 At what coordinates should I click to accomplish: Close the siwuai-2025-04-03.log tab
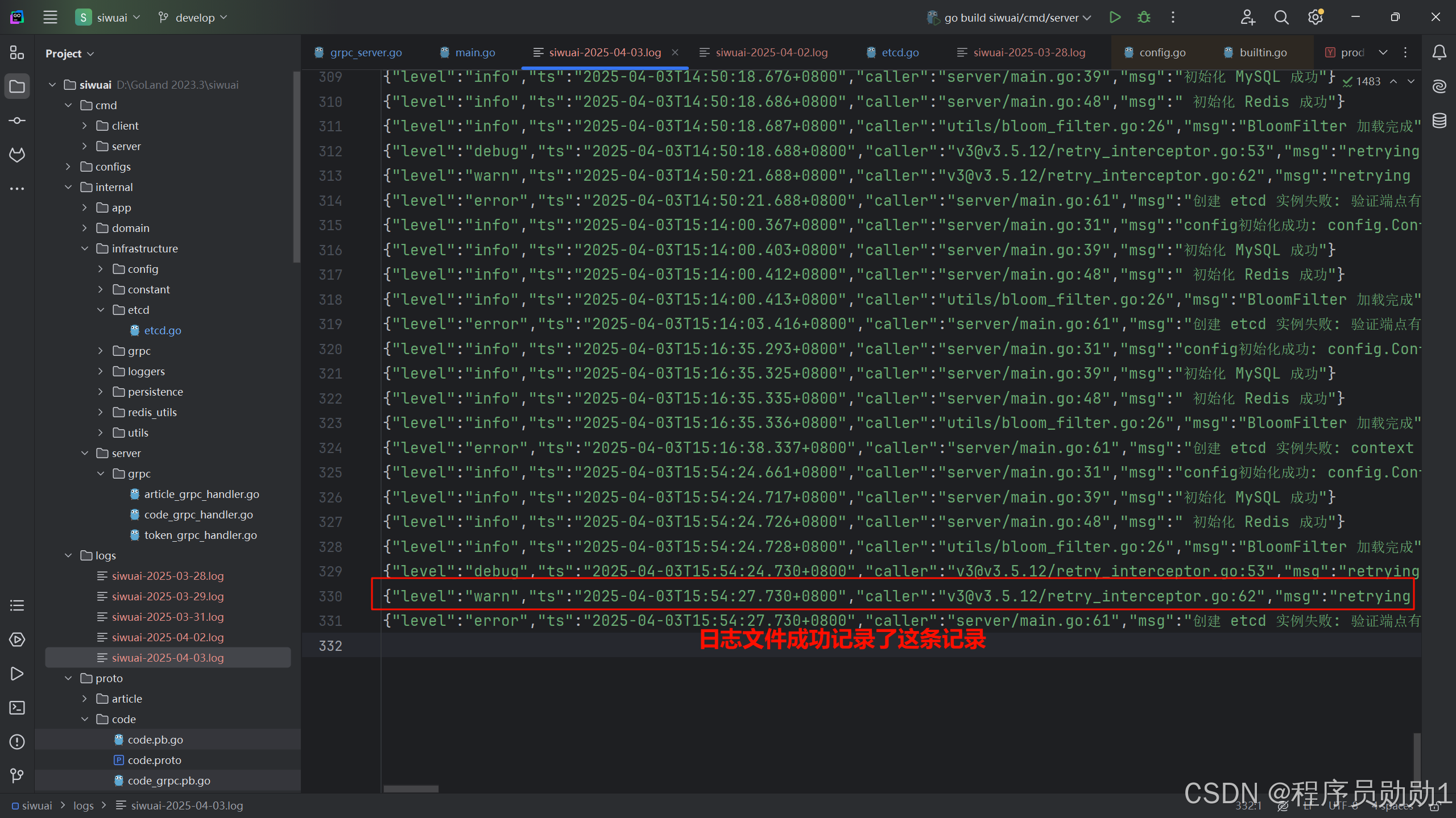[675, 52]
